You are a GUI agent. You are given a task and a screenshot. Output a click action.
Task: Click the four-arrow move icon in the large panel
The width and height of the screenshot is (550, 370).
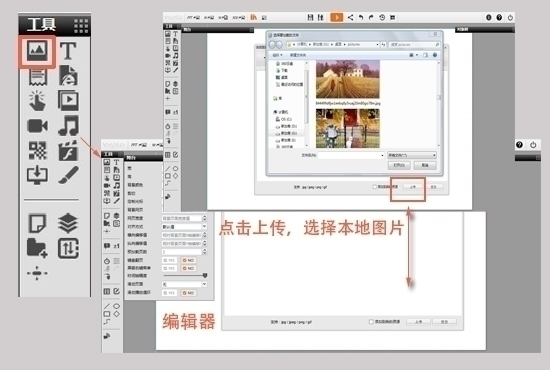(37, 273)
